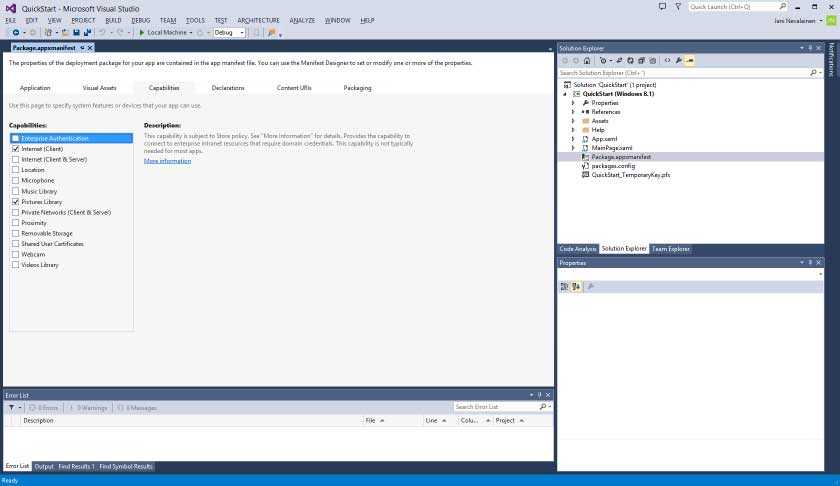
Task: Pin the Package.appxmanifest tab
Action: 82,48
